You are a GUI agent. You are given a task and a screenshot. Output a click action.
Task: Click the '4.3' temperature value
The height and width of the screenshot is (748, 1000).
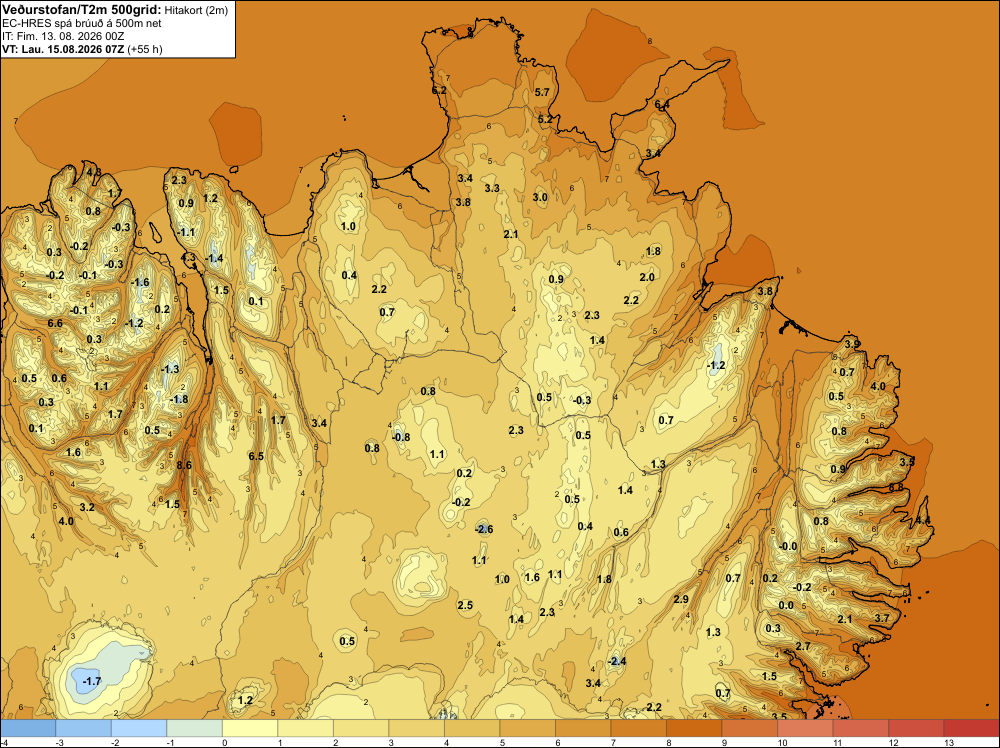coord(188,258)
